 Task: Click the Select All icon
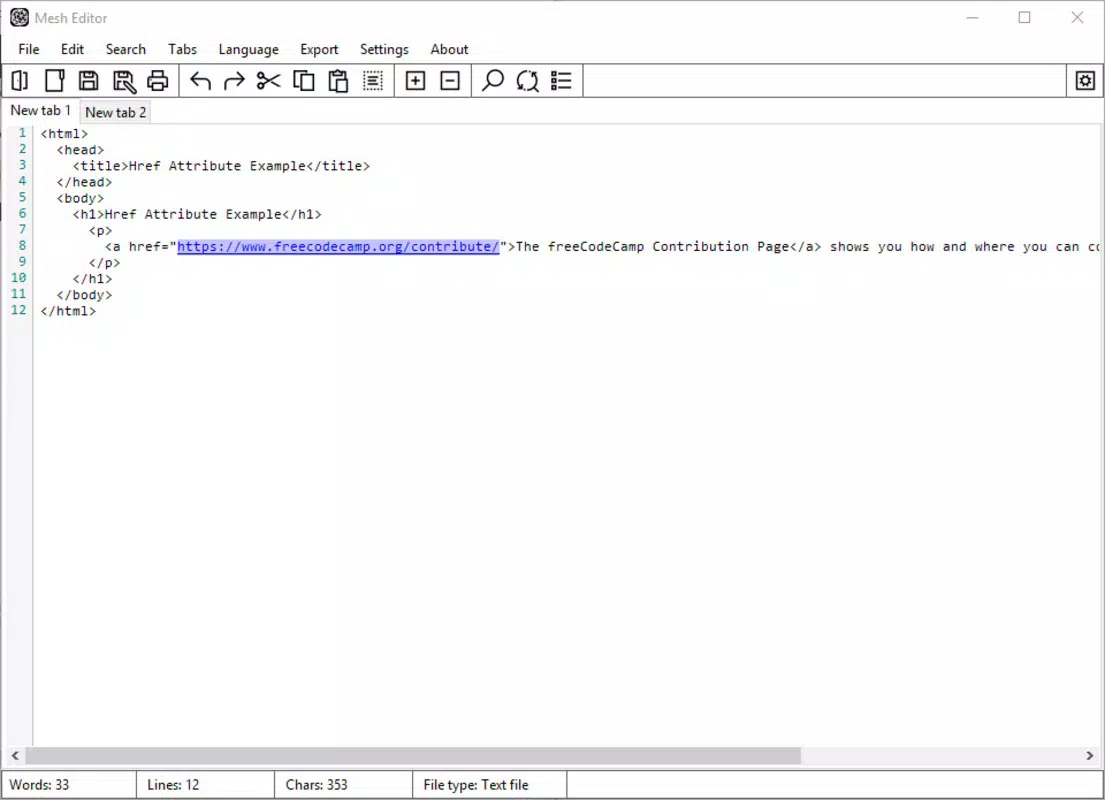[373, 81]
